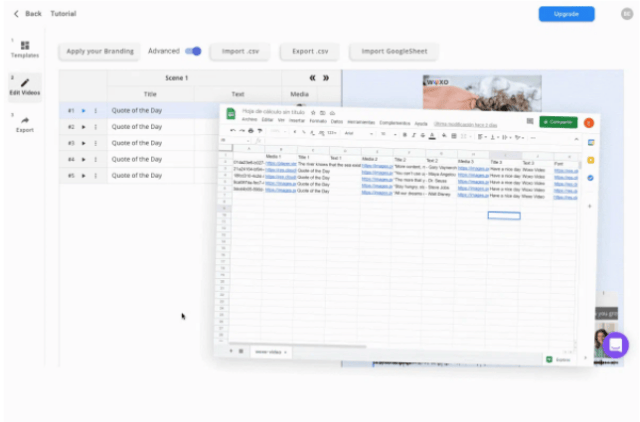The image size is (640, 422).
Task: Open the three-dot menu of row #3
Action: coord(96,143)
